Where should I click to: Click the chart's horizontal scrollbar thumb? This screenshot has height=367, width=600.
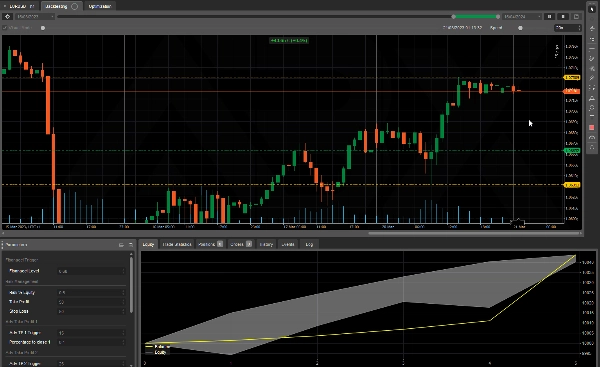[474, 233]
